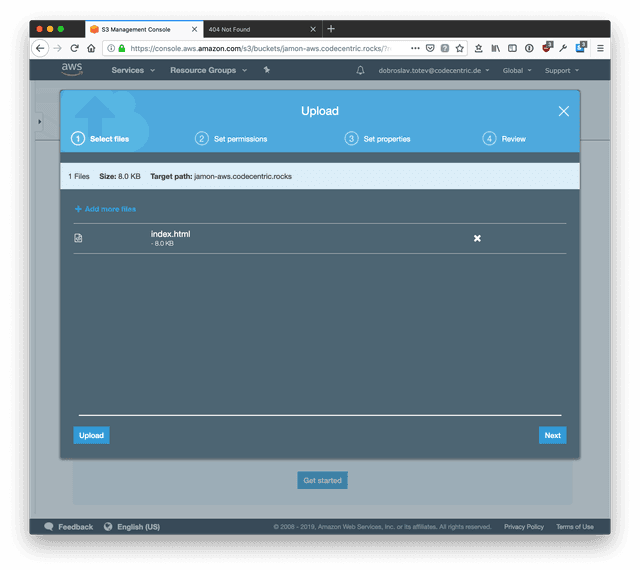The image size is (640, 570).
Task: Open the Support dropdown menu
Action: 562,70
